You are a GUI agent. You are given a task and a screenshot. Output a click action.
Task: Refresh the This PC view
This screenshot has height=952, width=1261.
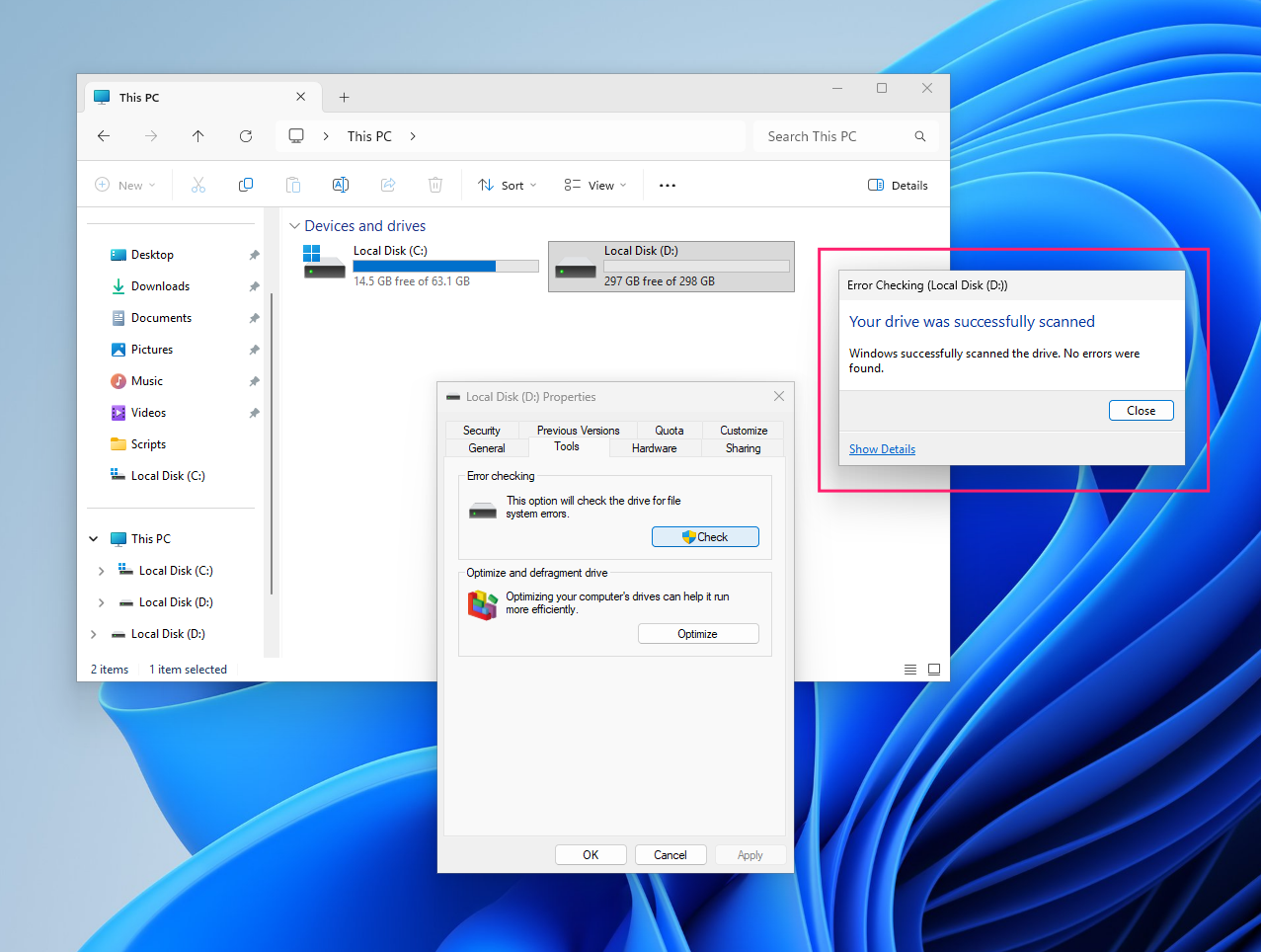tap(246, 136)
